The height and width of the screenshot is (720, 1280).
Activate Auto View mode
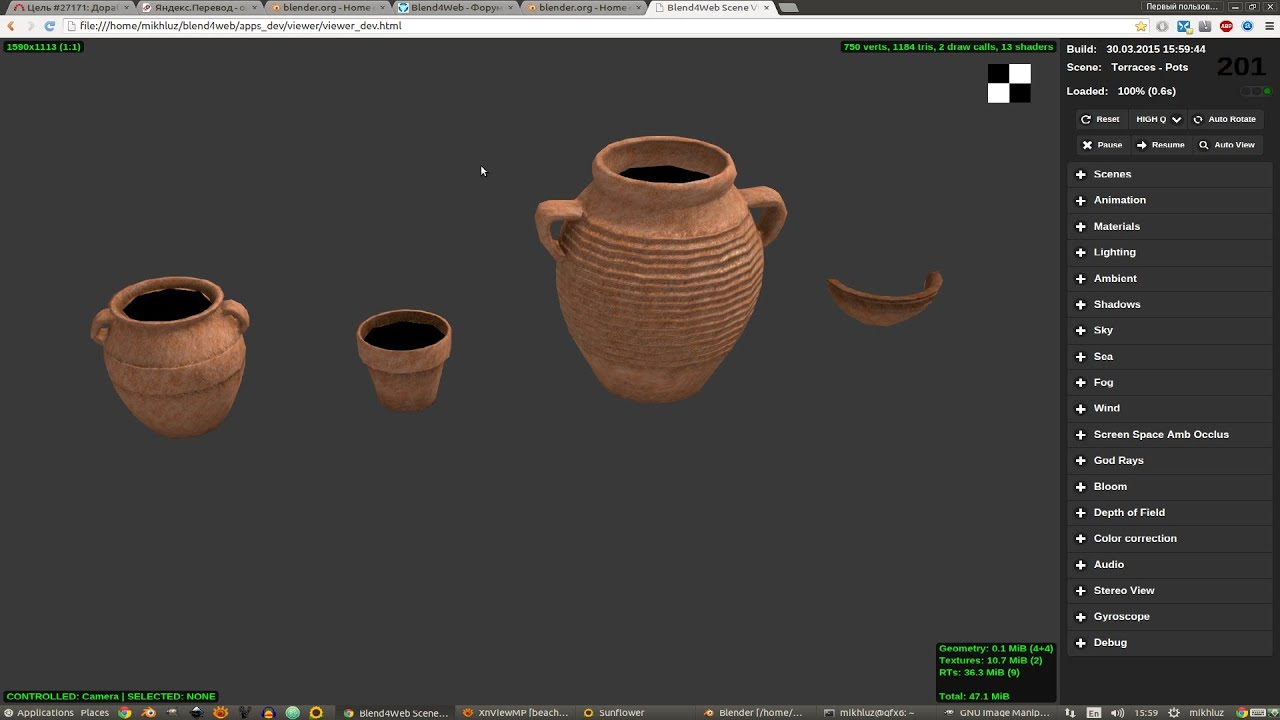[x=1226, y=145]
